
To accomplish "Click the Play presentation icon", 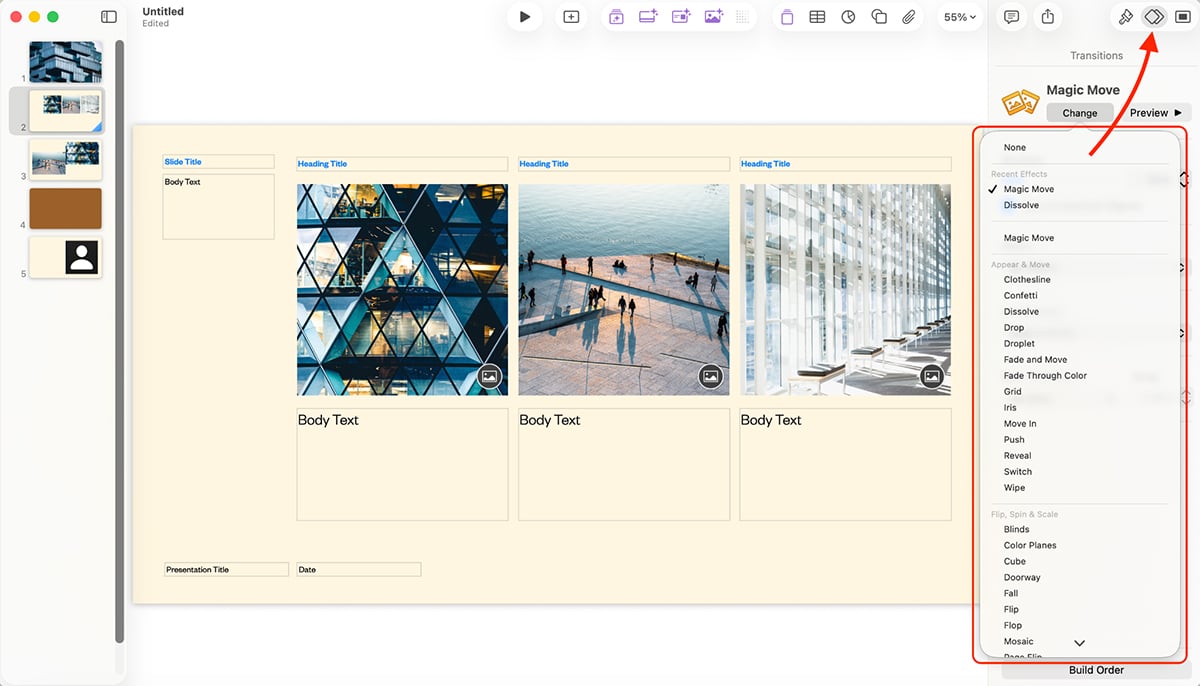I will 524,16.
